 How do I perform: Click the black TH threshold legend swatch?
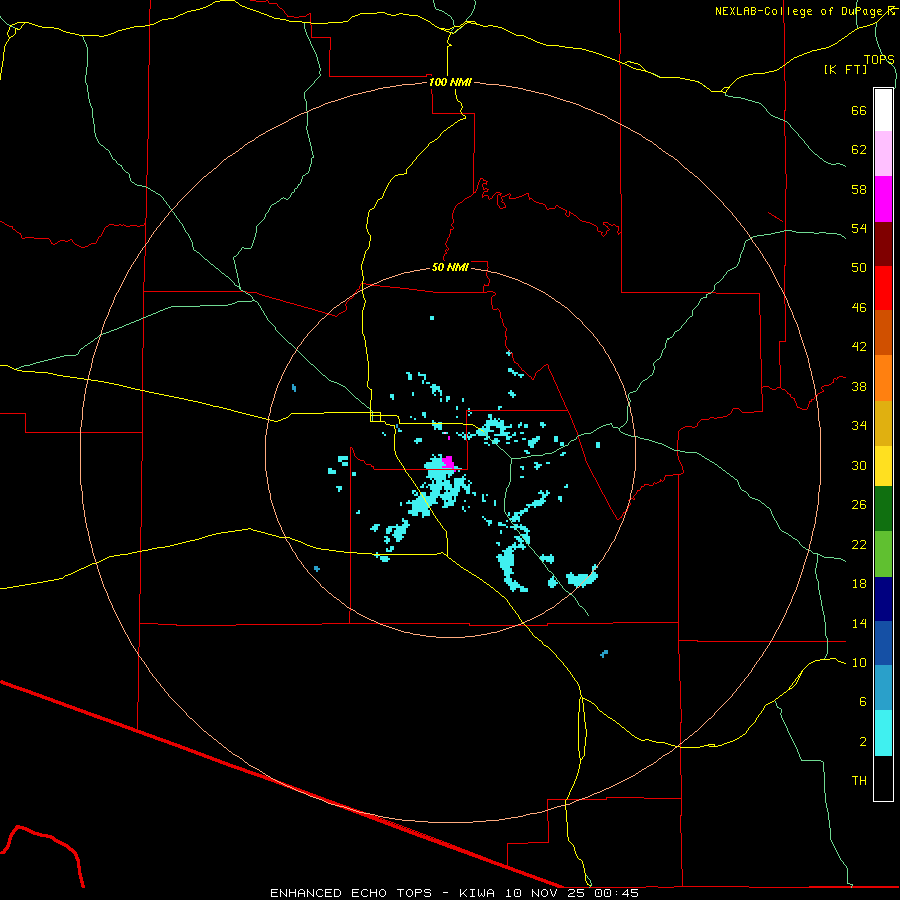[x=883, y=778]
